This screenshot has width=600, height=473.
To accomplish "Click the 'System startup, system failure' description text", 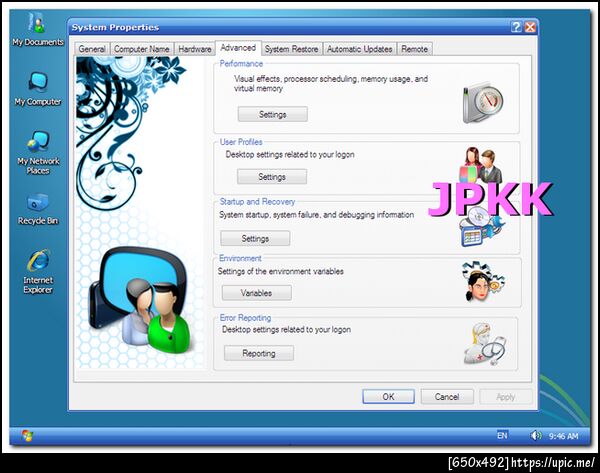I will tap(316, 215).
